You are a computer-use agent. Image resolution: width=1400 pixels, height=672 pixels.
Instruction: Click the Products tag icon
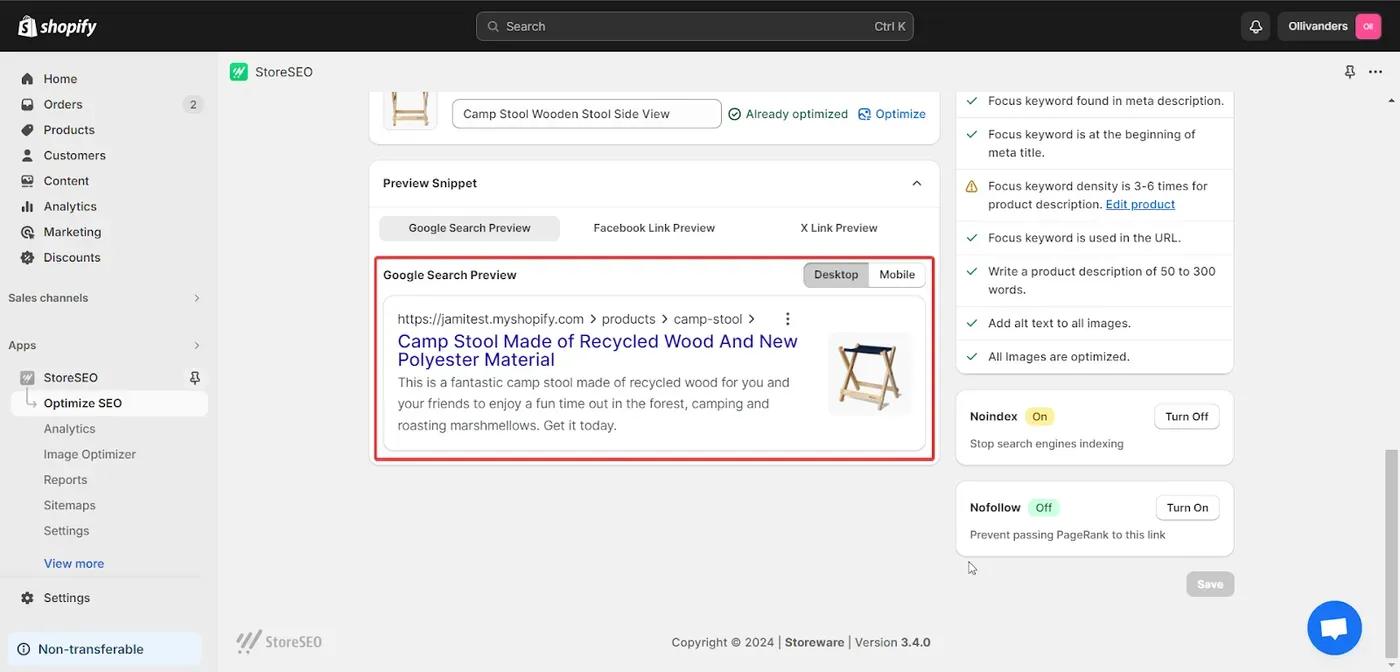tap(27, 130)
